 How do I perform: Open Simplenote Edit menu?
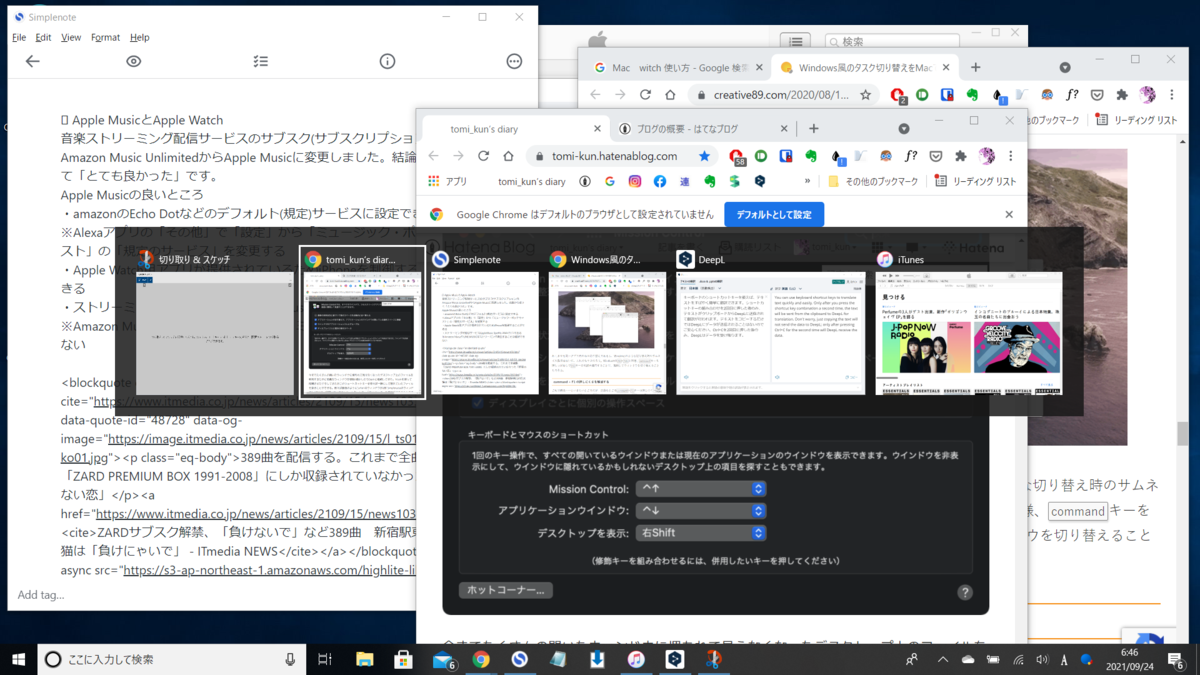coord(43,37)
